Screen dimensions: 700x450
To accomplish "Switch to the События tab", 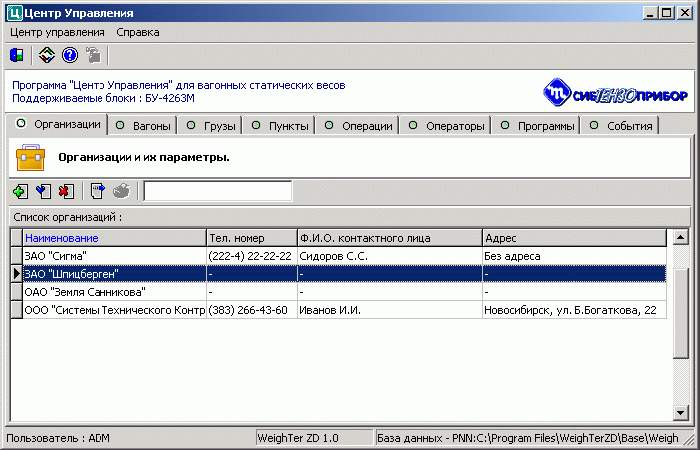I will click(621, 126).
